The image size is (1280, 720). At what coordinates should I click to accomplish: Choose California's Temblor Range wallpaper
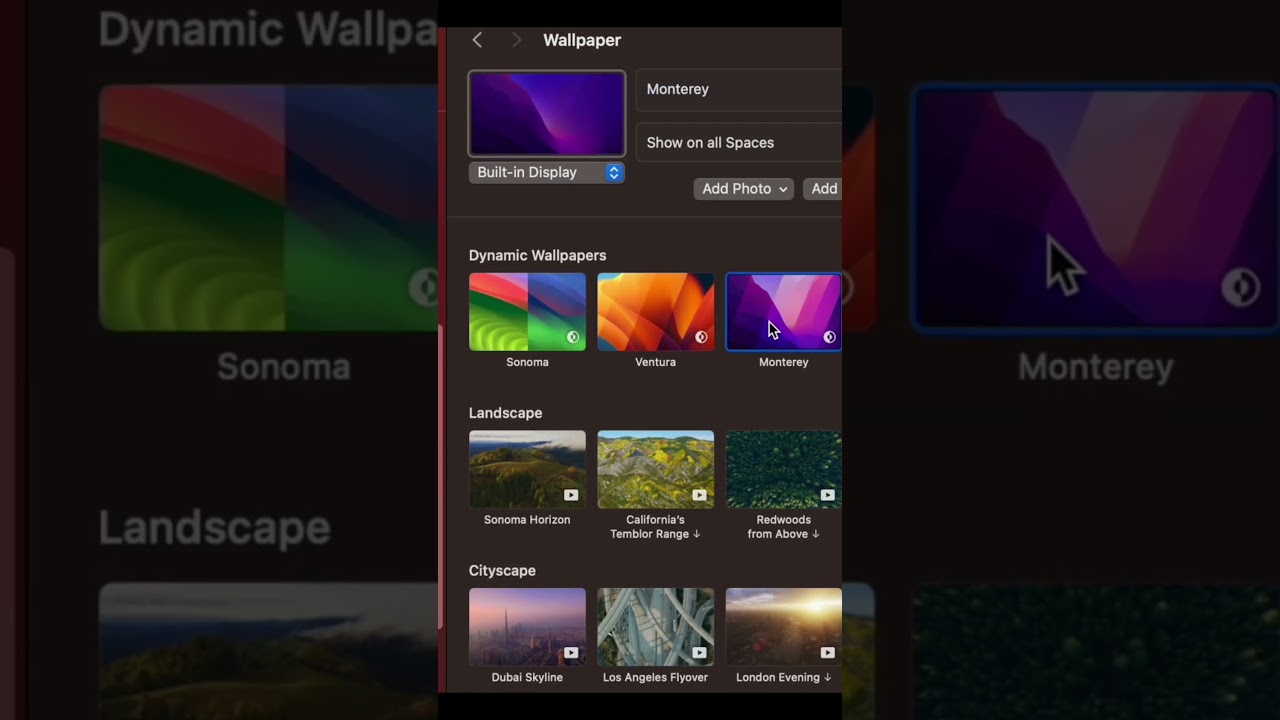click(655, 469)
